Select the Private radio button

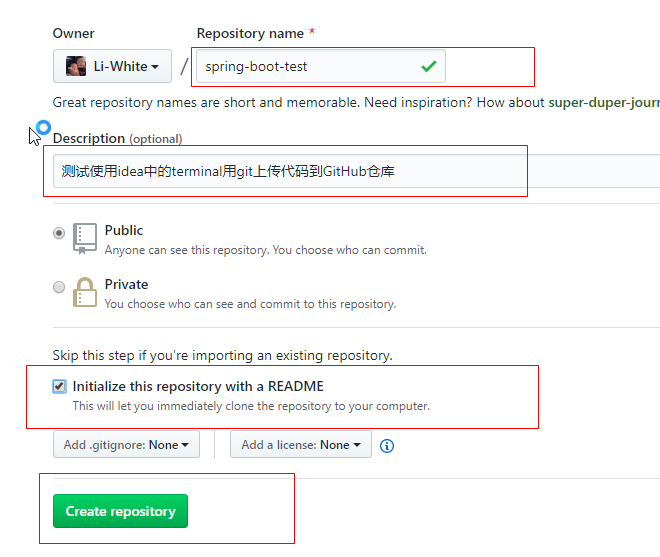(x=59, y=287)
